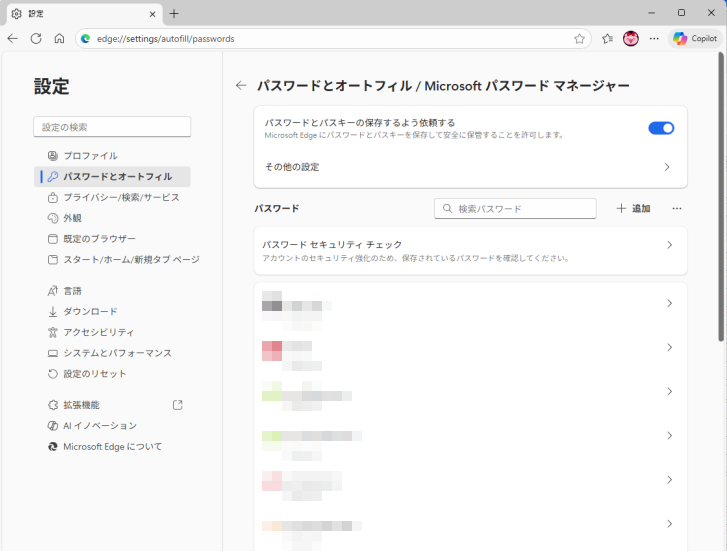Viewport: 727px width, 553px height.
Task: Close the 設定 tab
Action: pyautogui.click(x=152, y=14)
